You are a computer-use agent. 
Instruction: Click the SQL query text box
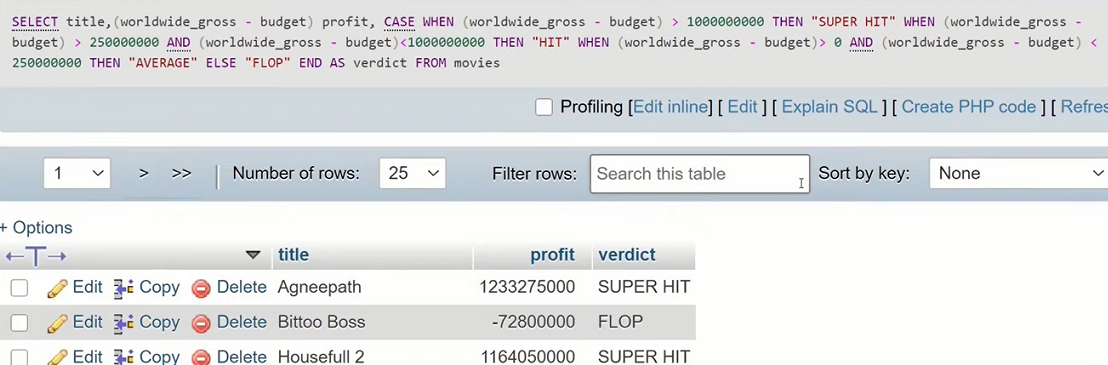point(554,42)
